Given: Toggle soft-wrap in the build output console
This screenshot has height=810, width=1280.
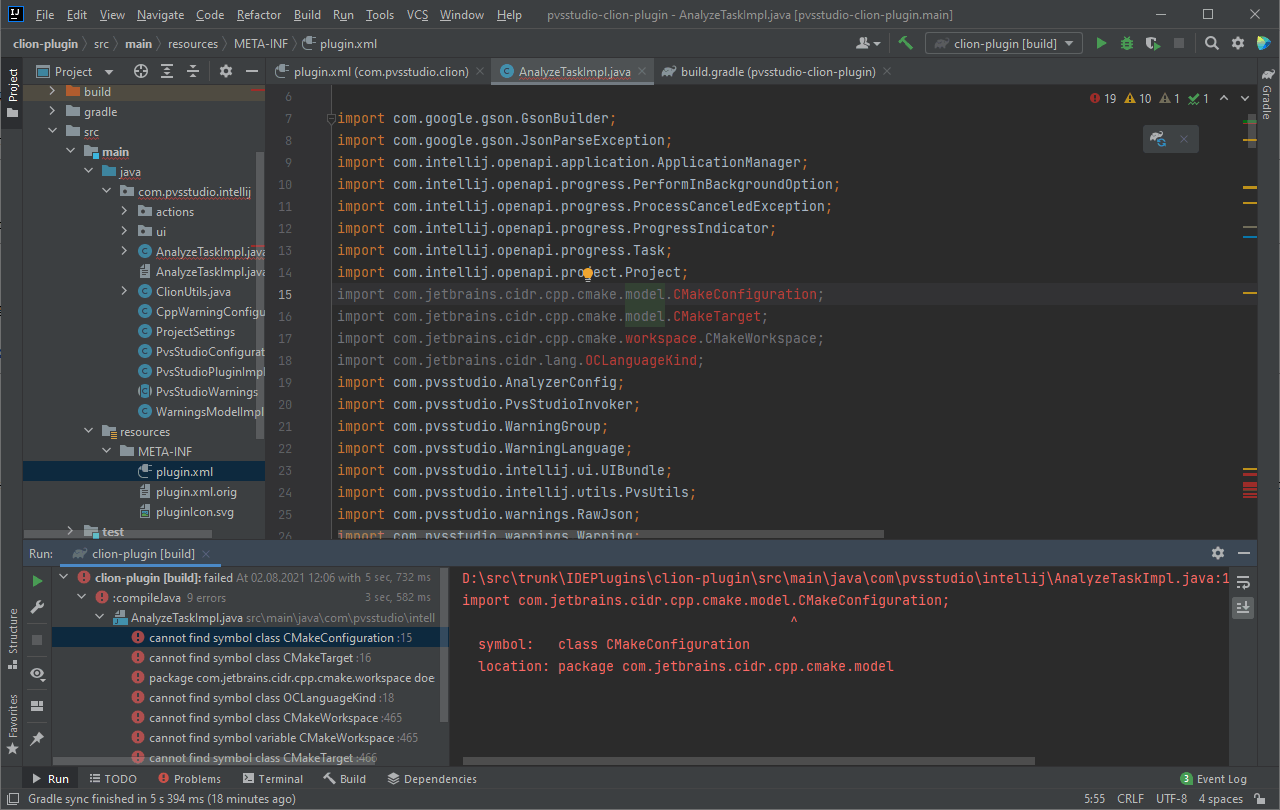Looking at the screenshot, I should pos(1243,582).
